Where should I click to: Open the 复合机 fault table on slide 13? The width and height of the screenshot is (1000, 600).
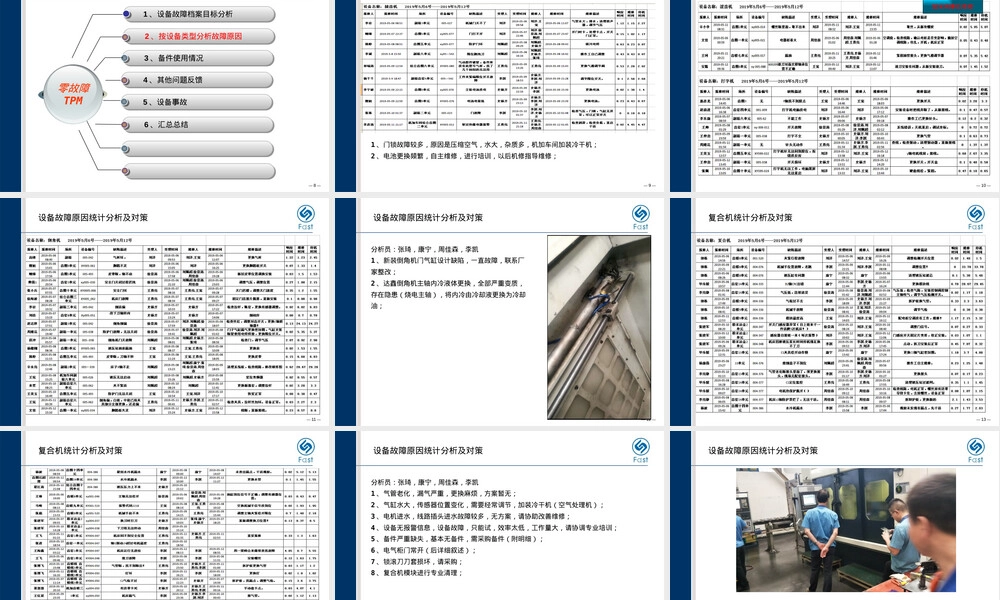841,325
